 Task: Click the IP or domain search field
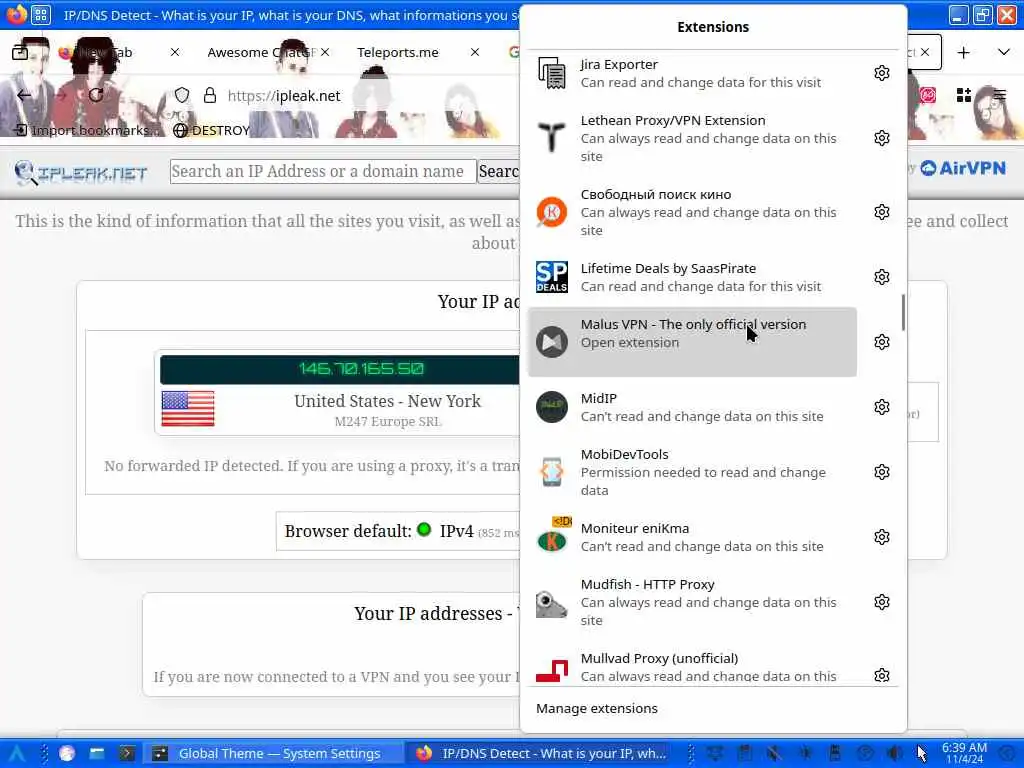[x=323, y=171]
